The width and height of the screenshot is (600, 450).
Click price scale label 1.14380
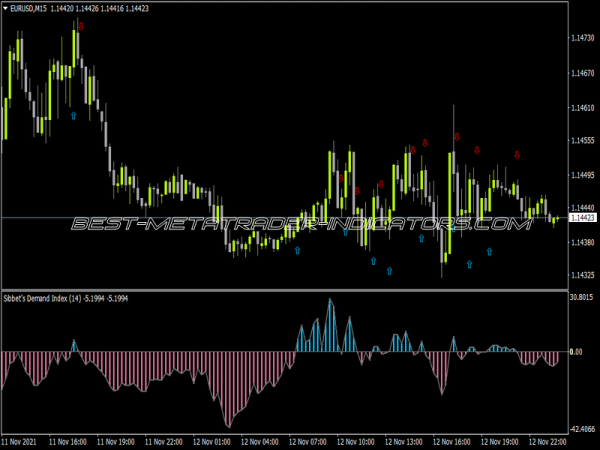pyautogui.click(x=583, y=243)
